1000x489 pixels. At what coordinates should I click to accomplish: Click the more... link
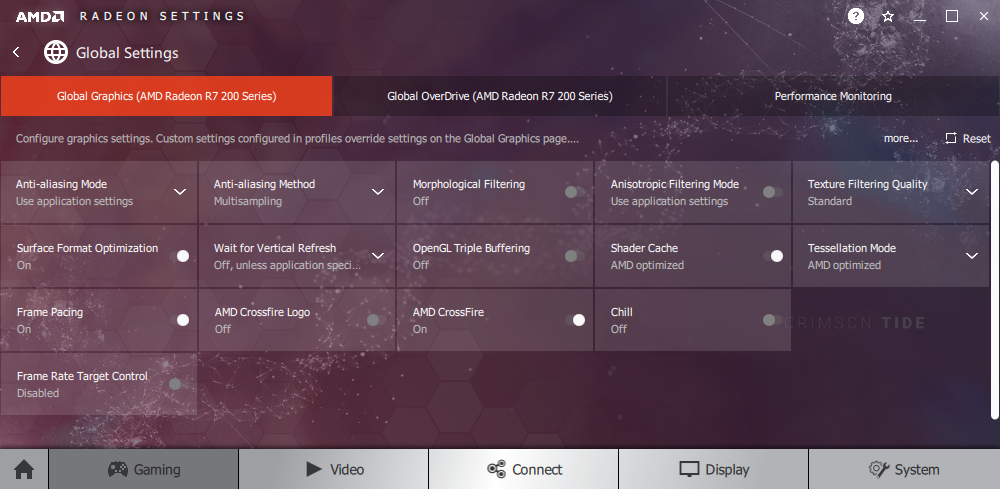(901, 138)
